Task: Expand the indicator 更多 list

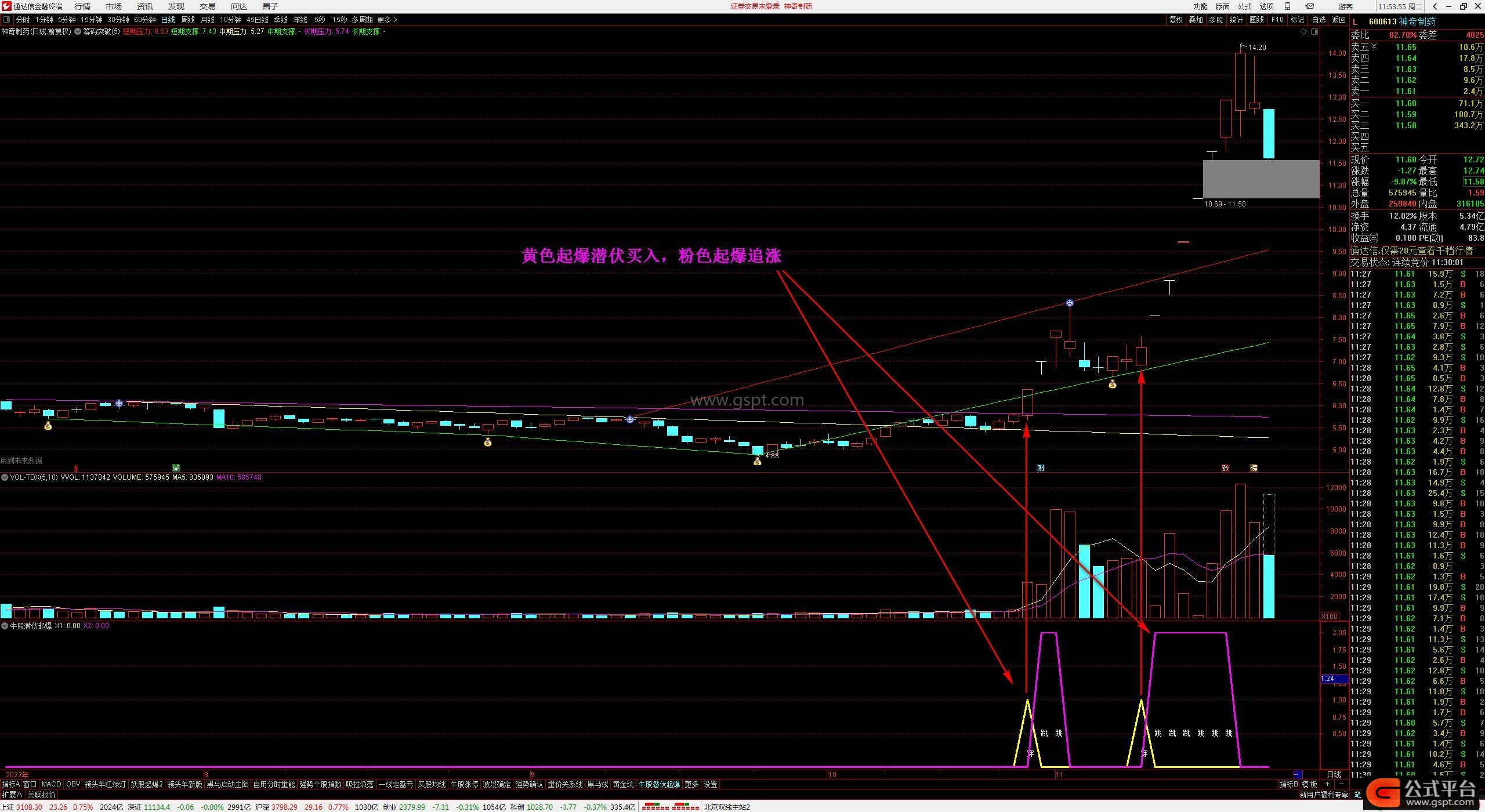Action: coord(691,784)
